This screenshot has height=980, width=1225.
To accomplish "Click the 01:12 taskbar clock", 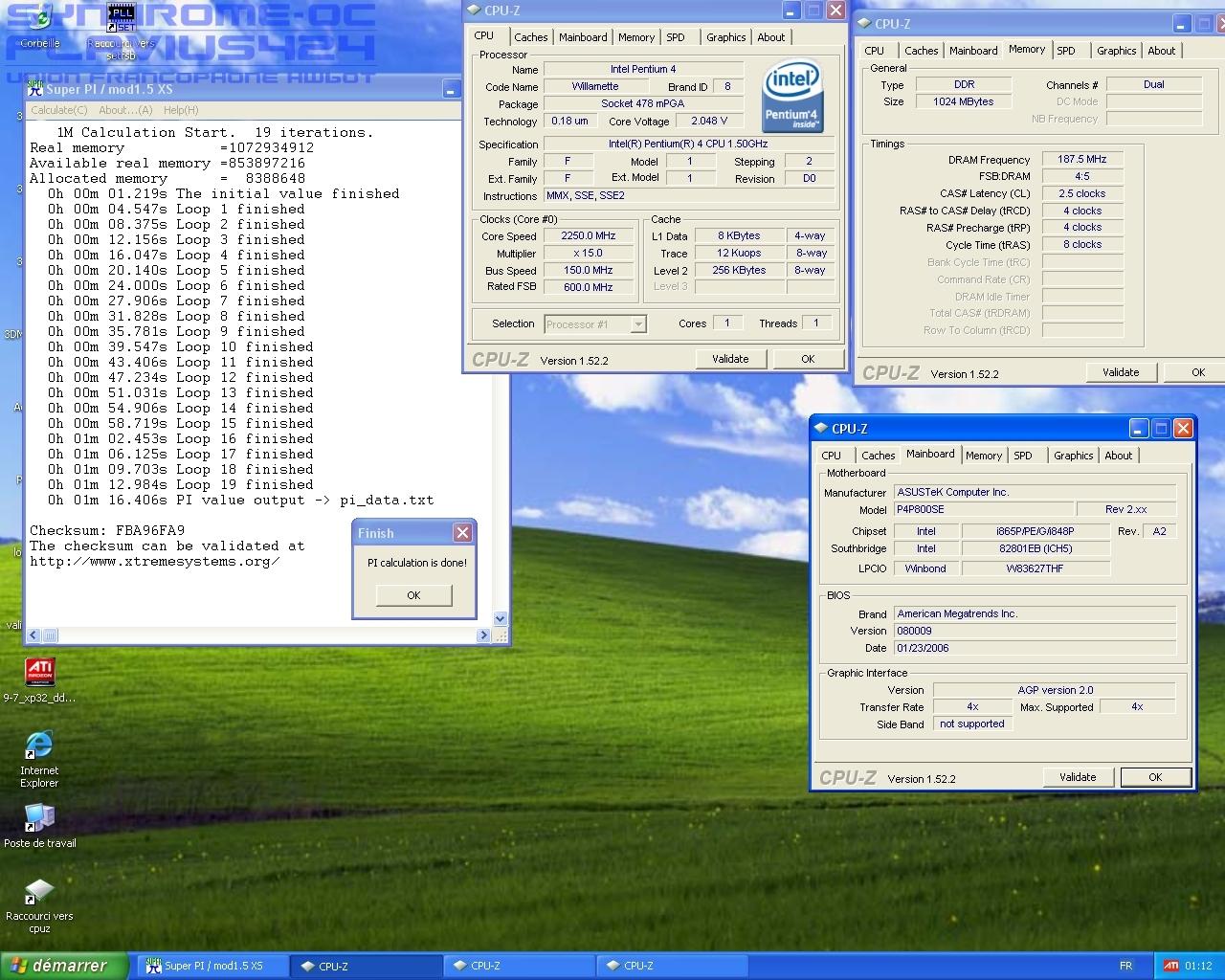I will (x=1198, y=966).
